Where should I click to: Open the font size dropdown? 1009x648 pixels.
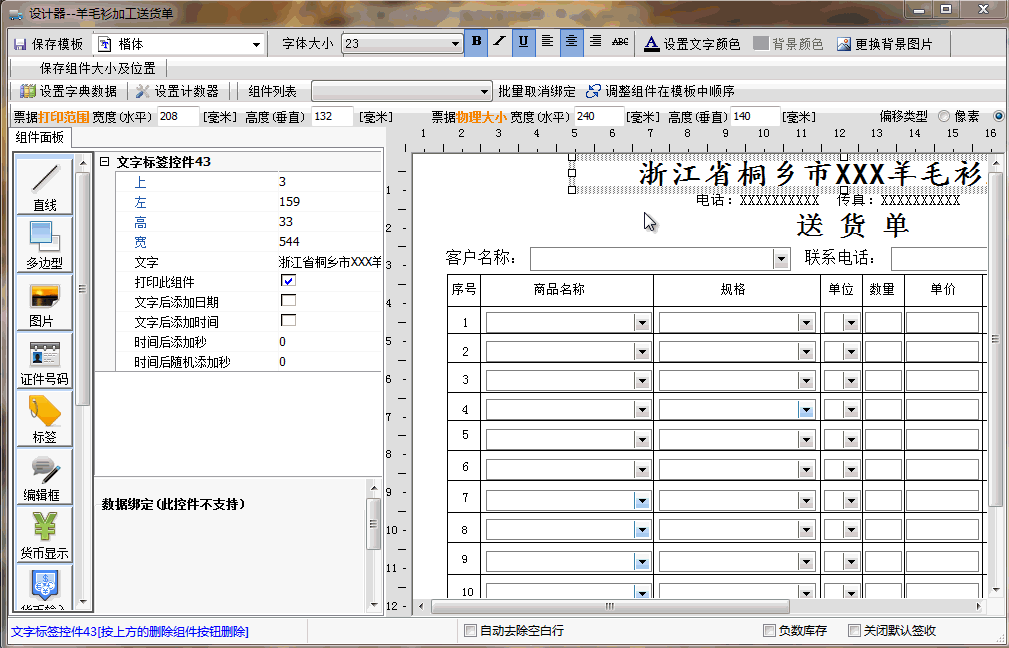[455, 44]
